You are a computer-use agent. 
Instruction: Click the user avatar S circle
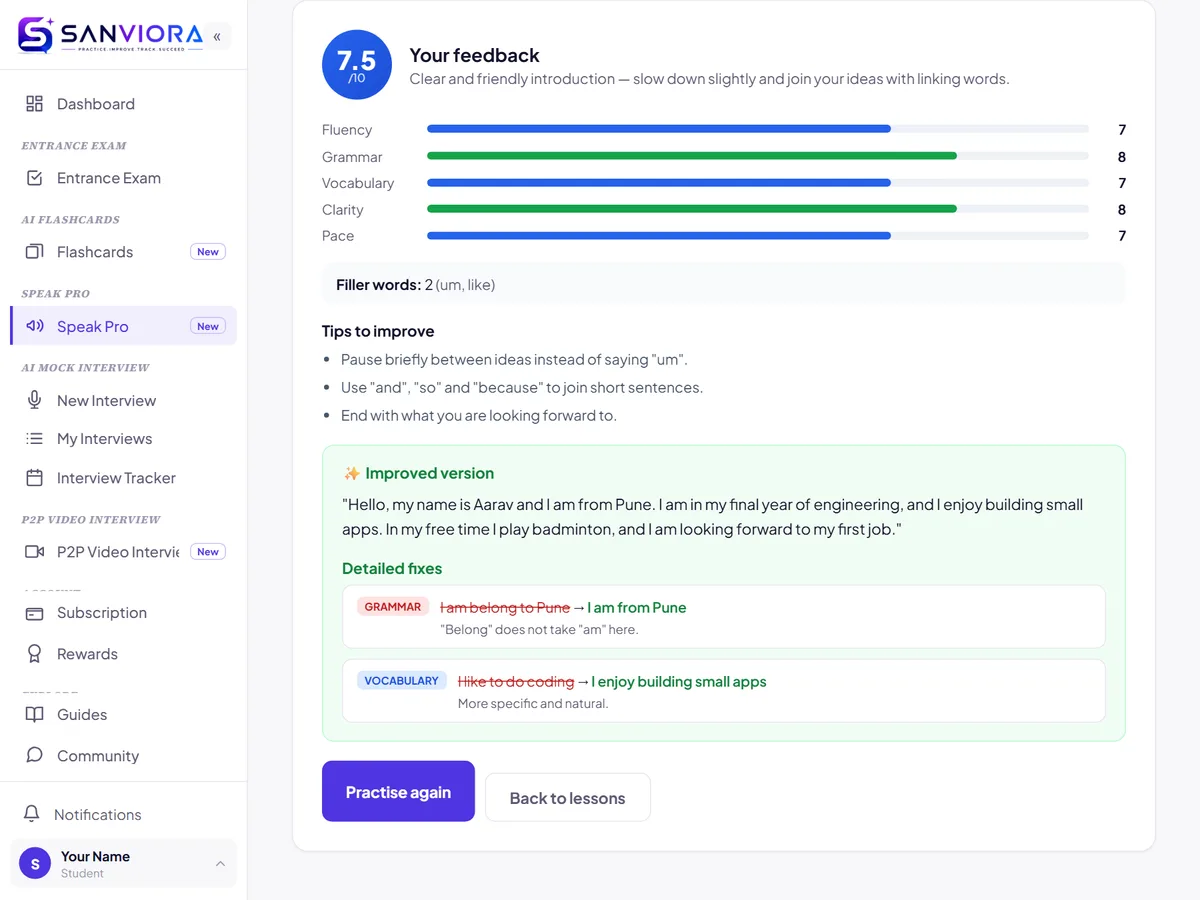coord(35,864)
